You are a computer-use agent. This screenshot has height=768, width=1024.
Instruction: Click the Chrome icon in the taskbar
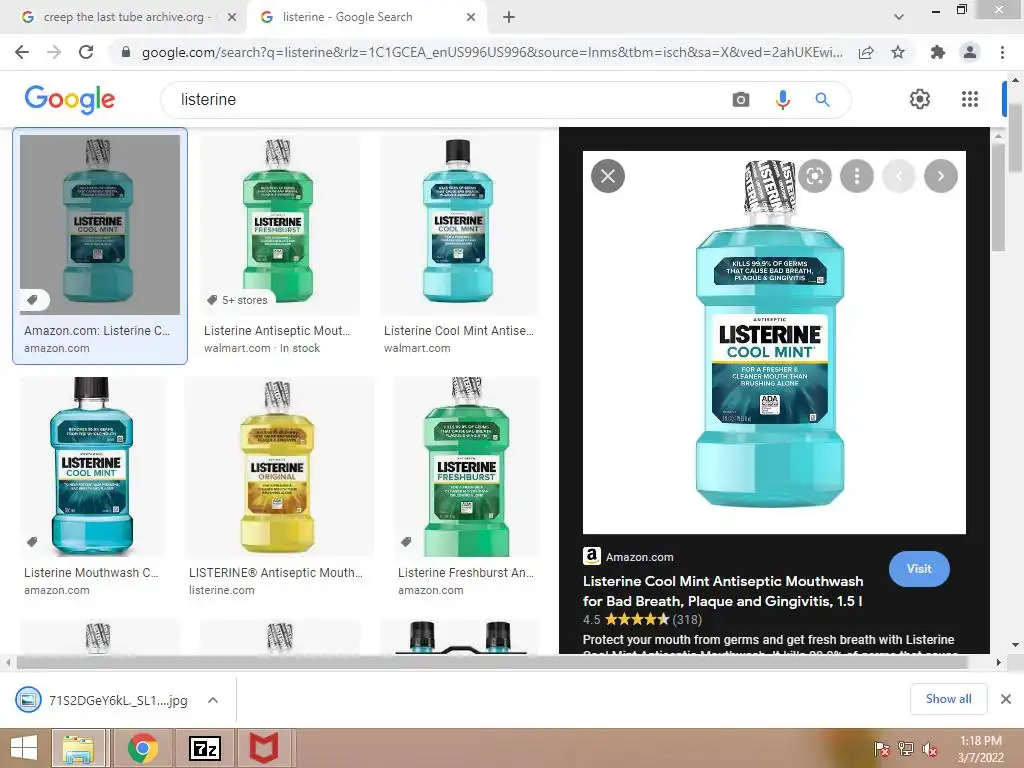coord(142,748)
